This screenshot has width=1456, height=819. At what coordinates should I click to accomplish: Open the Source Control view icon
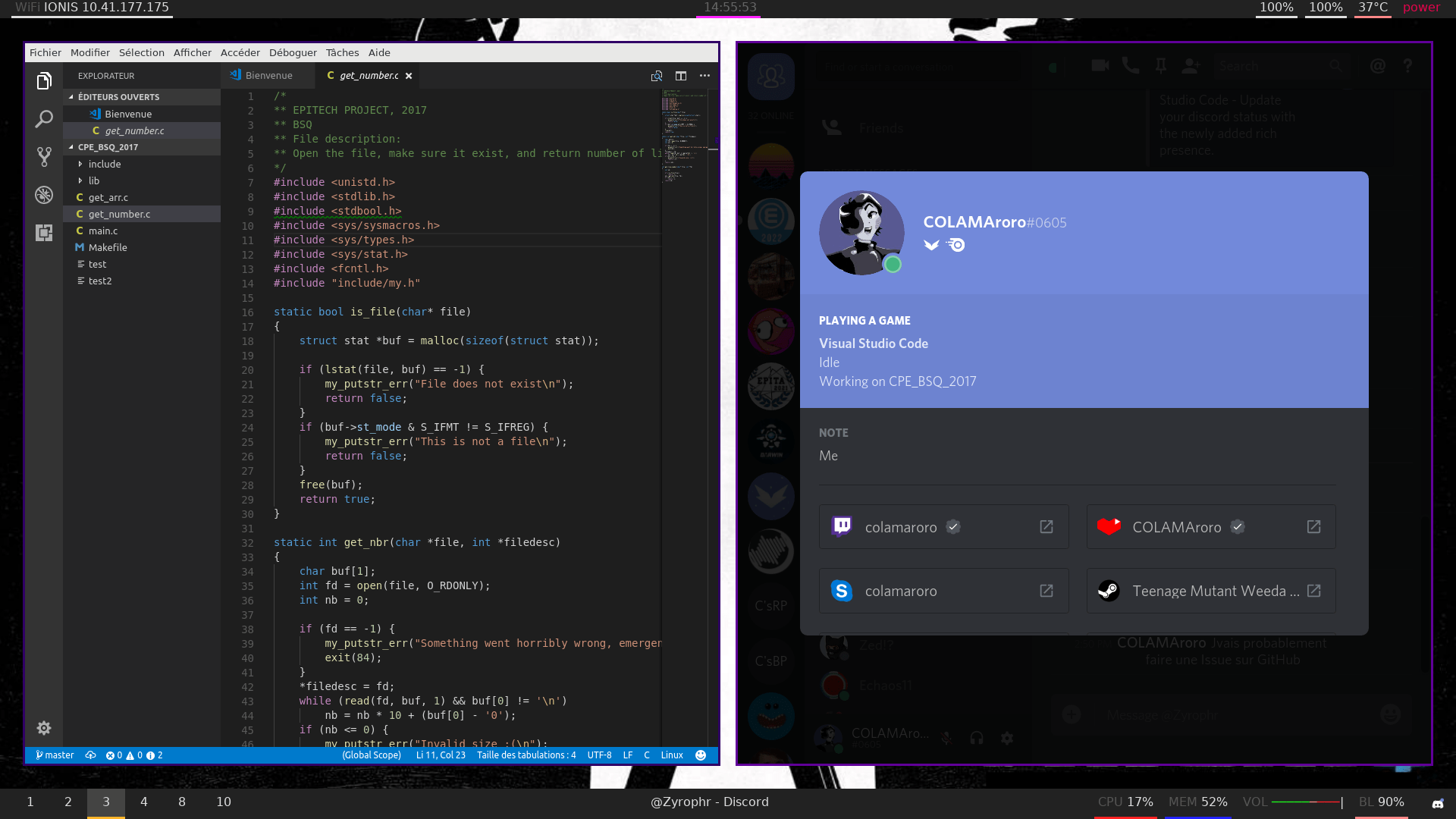click(44, 157)
